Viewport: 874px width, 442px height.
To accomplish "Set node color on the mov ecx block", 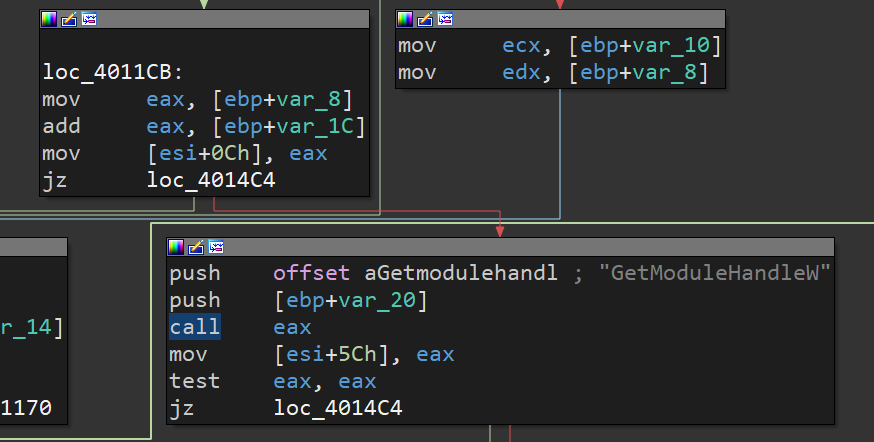I will tap(405, 19).
